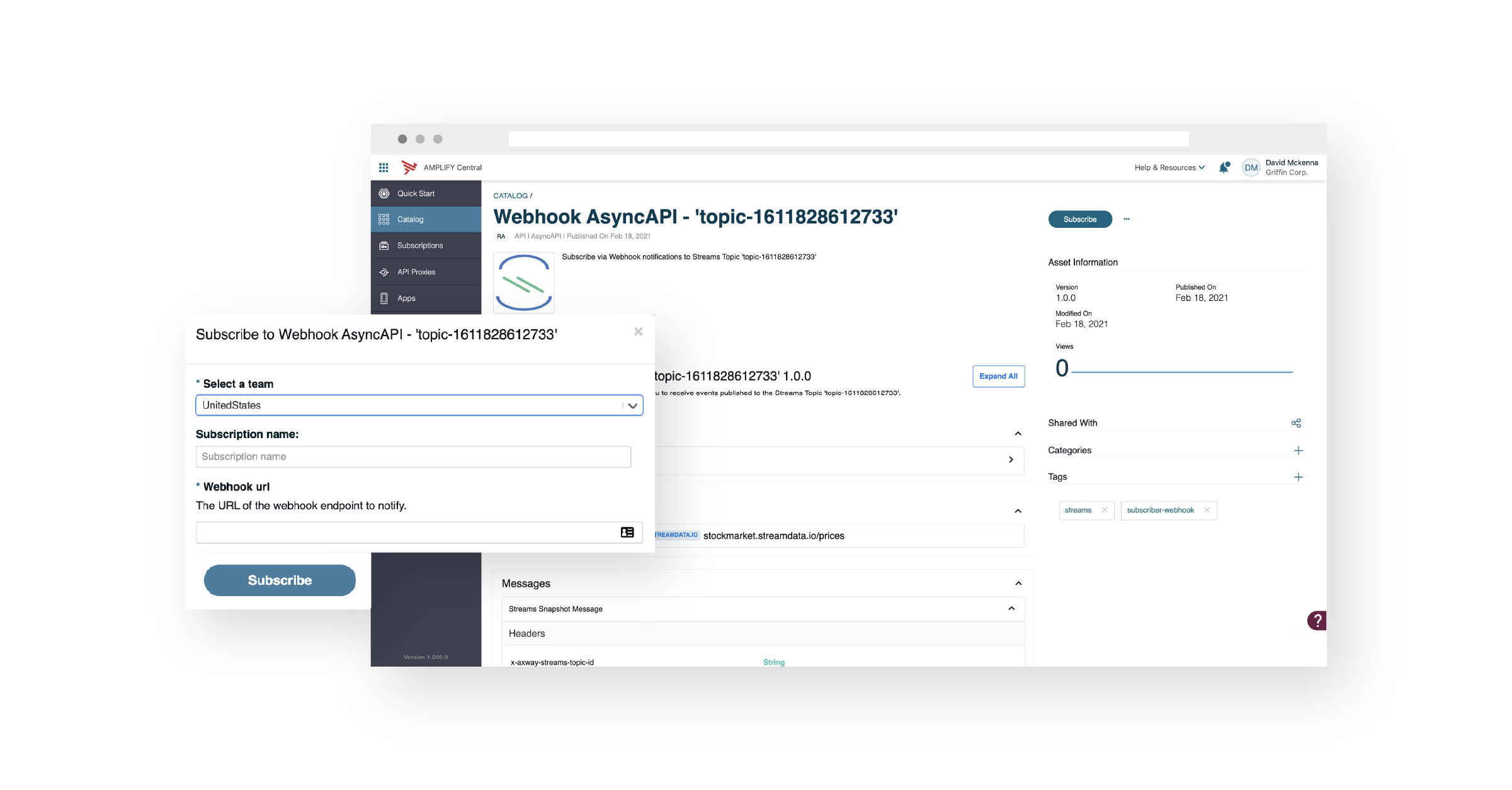The image size is (1512, 790).
Task: Open API Proxies in sidebar
Action: pyautogui.click(x=426, y=272)
